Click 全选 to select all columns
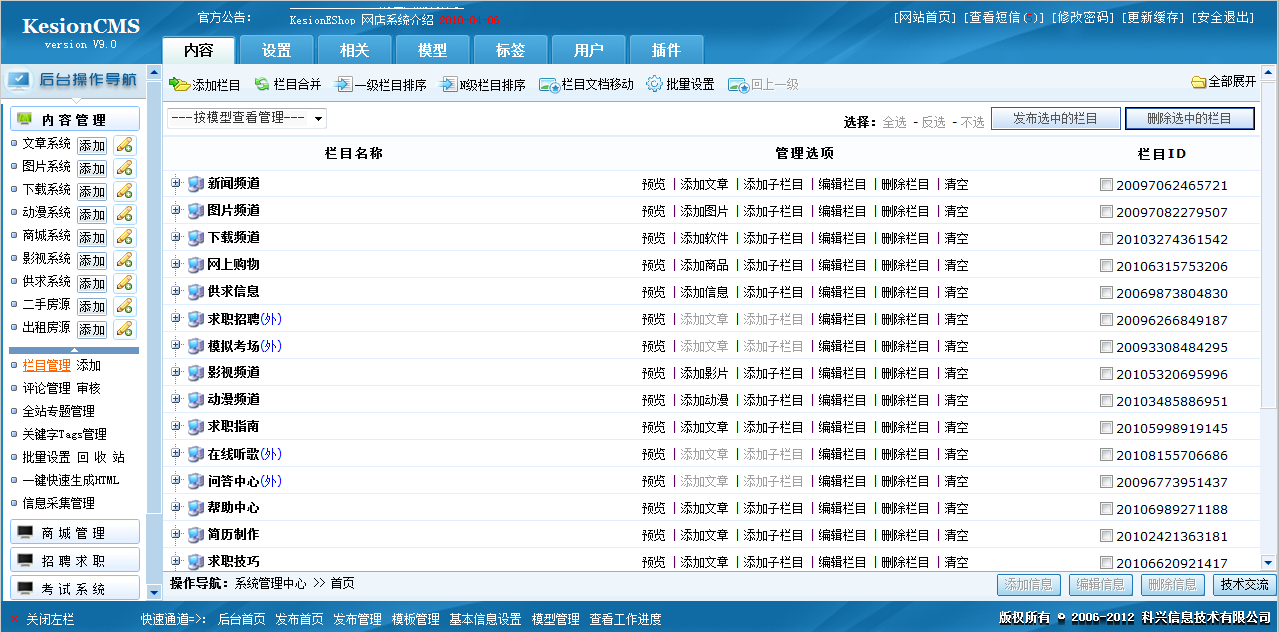Screen dimensions: 1279x632 pos(894,122)
